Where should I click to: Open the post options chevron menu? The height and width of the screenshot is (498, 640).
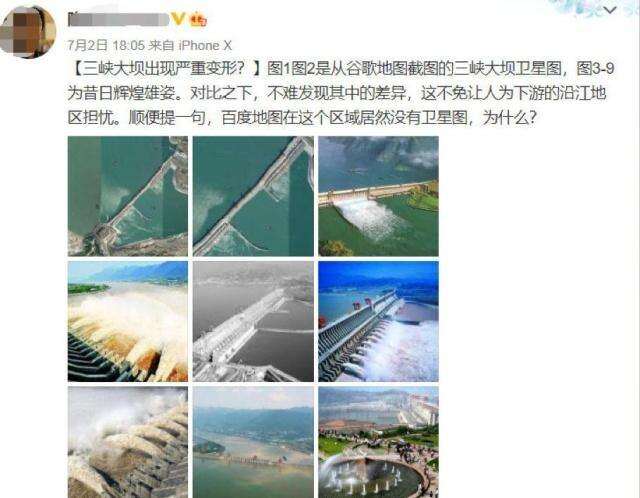[x=610, y=10]
